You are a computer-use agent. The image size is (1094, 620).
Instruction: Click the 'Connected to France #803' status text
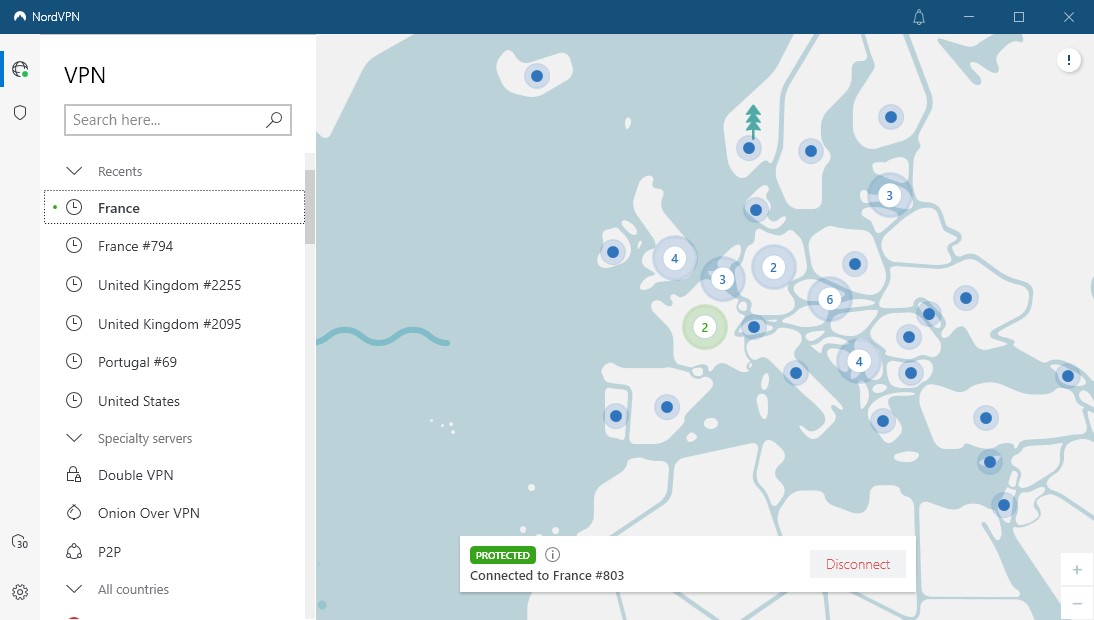tap(547, 575)
